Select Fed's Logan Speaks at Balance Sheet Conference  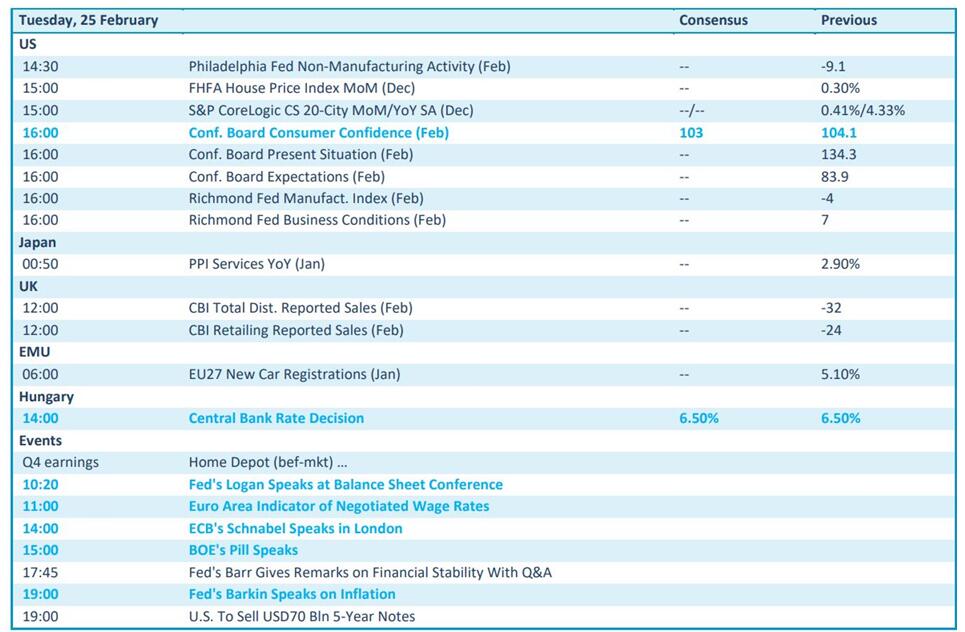pyautogui.click(x=345, y=484)
